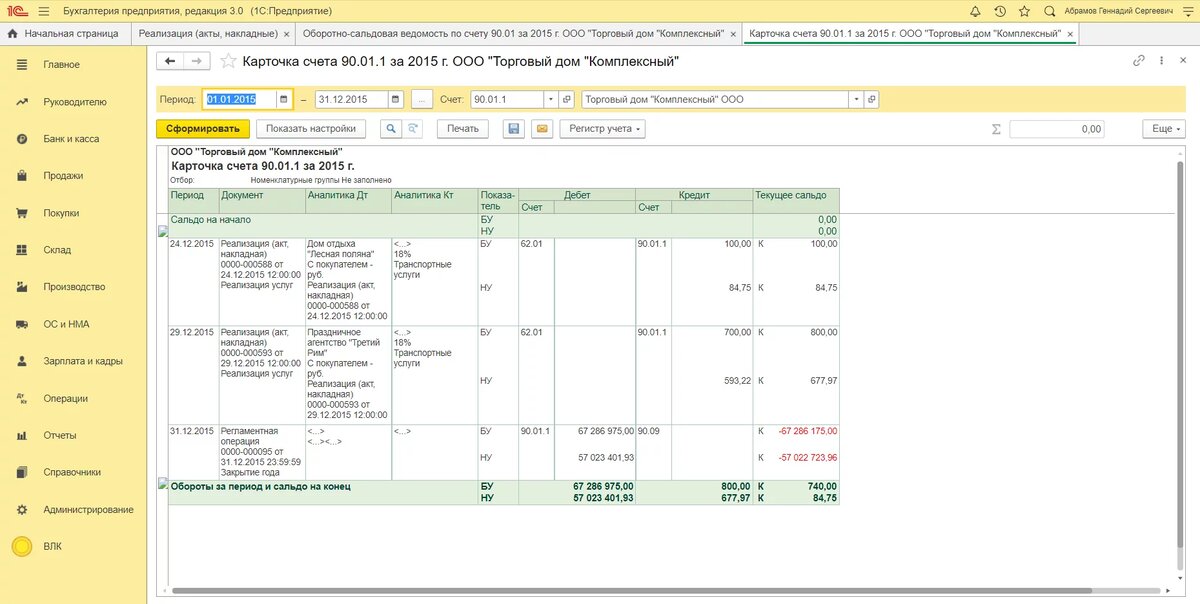Click Показать настройки button

tap(311, 129)
